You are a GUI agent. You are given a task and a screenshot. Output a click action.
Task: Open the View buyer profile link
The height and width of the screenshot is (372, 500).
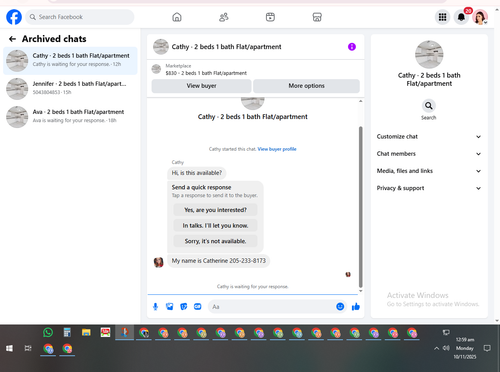277,149
